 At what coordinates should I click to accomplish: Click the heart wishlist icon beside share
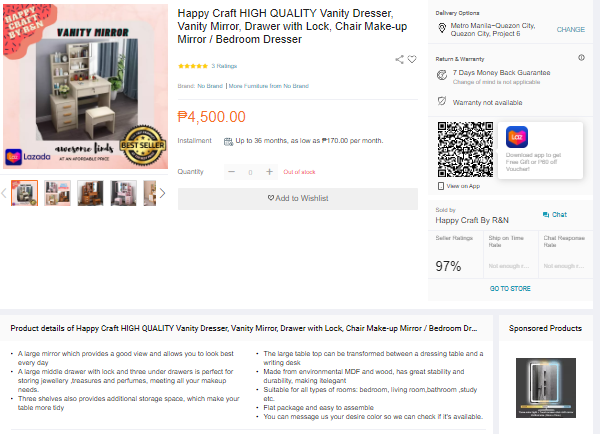(412, 59)
